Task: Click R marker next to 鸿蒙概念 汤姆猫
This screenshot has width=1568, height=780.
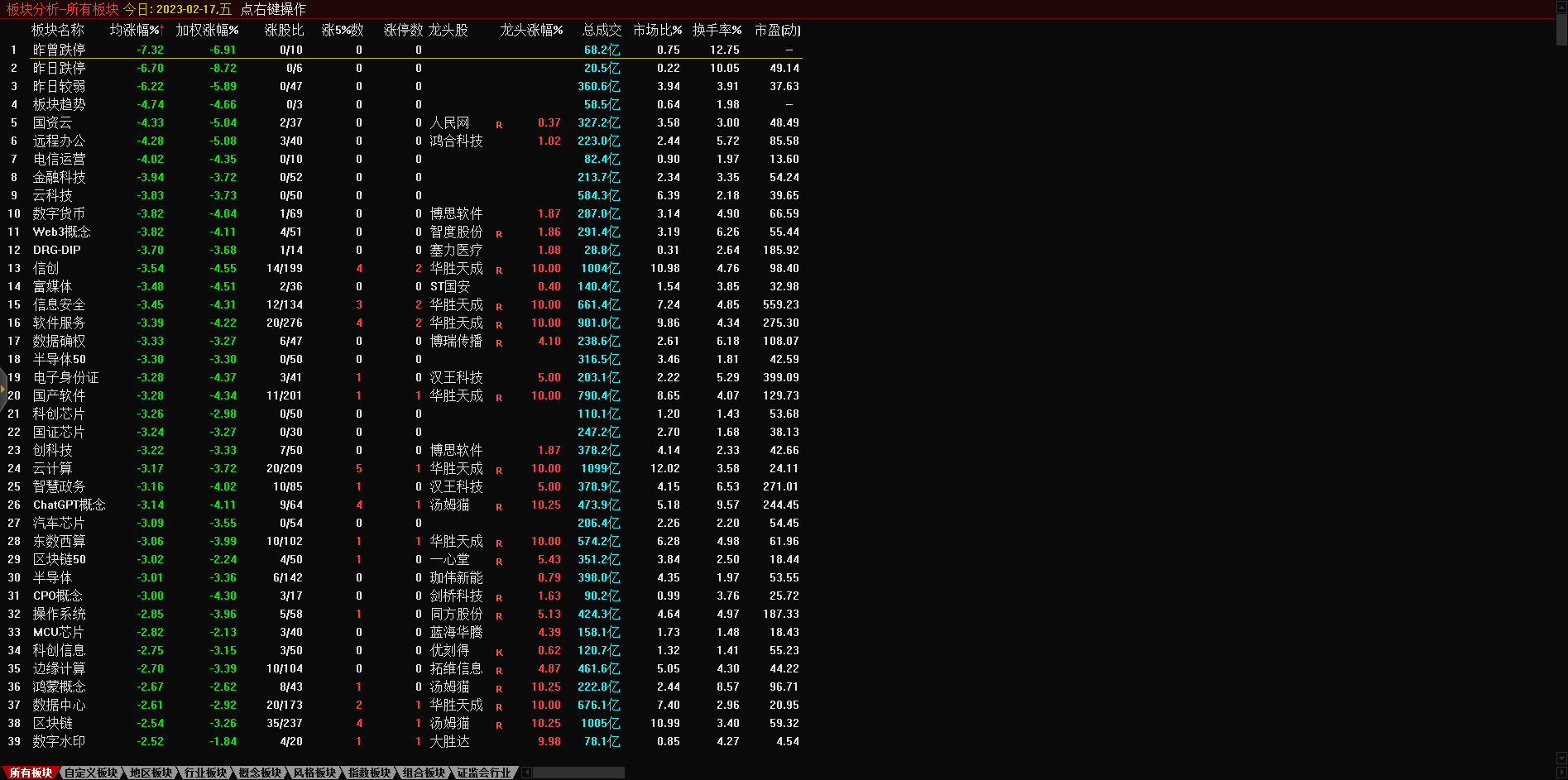Action: pyautogui.click(x=499, y=689)
